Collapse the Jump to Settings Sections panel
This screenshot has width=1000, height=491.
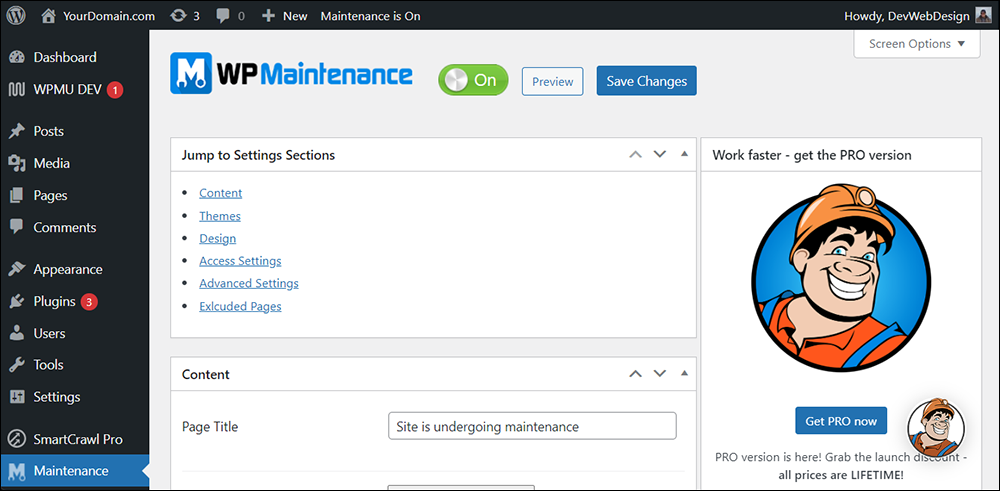(x=684, y=154)
